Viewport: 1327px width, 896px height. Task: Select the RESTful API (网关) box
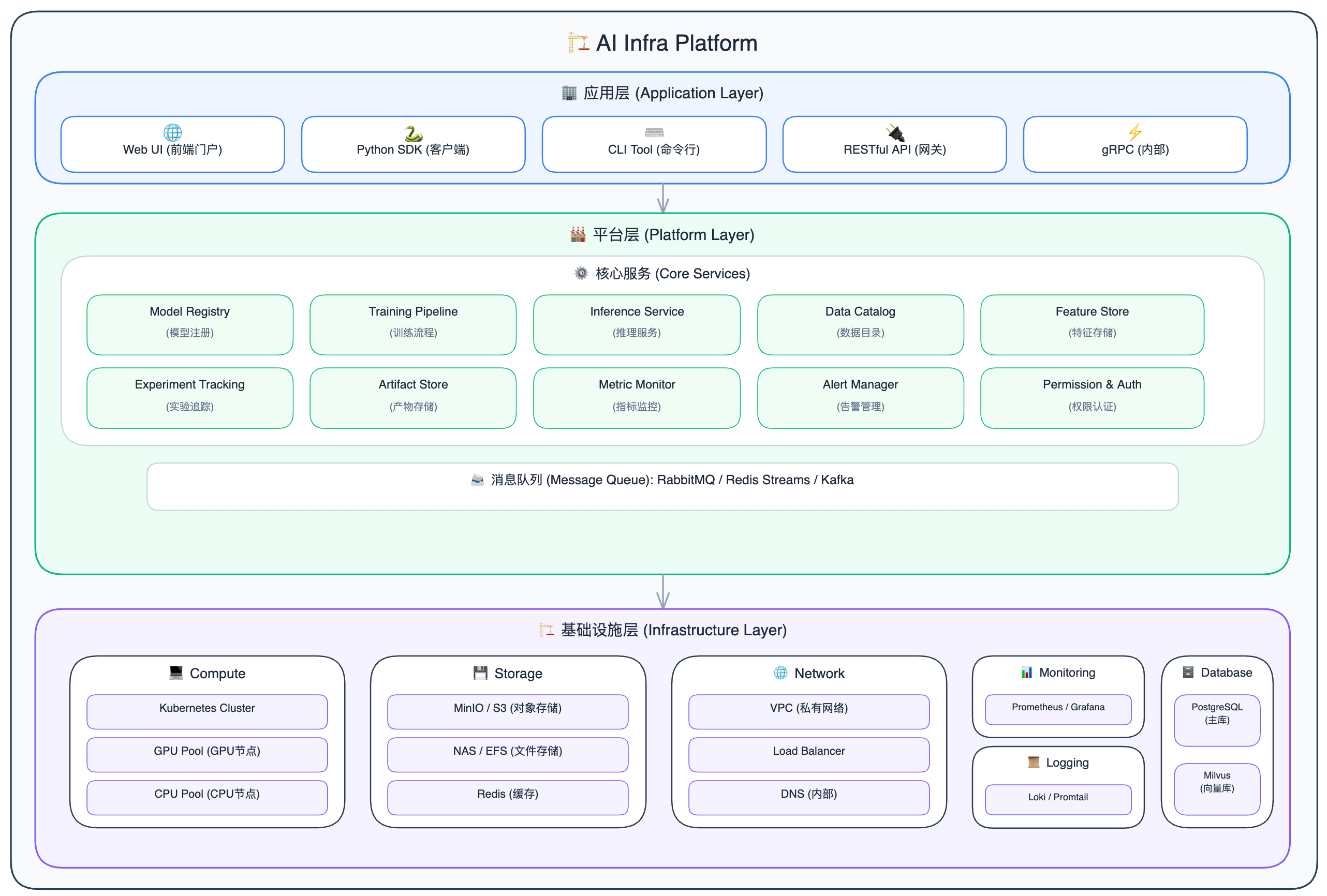coord(895,144)
